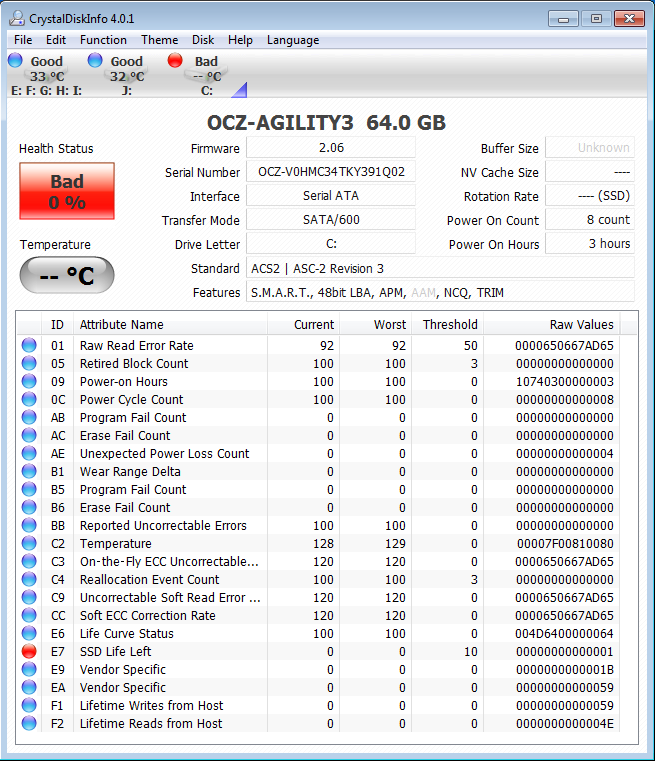Click the blue orb for Soft ECC Correction Rate
Viewport: 655px width, 761px height.
tap(29, 615)
